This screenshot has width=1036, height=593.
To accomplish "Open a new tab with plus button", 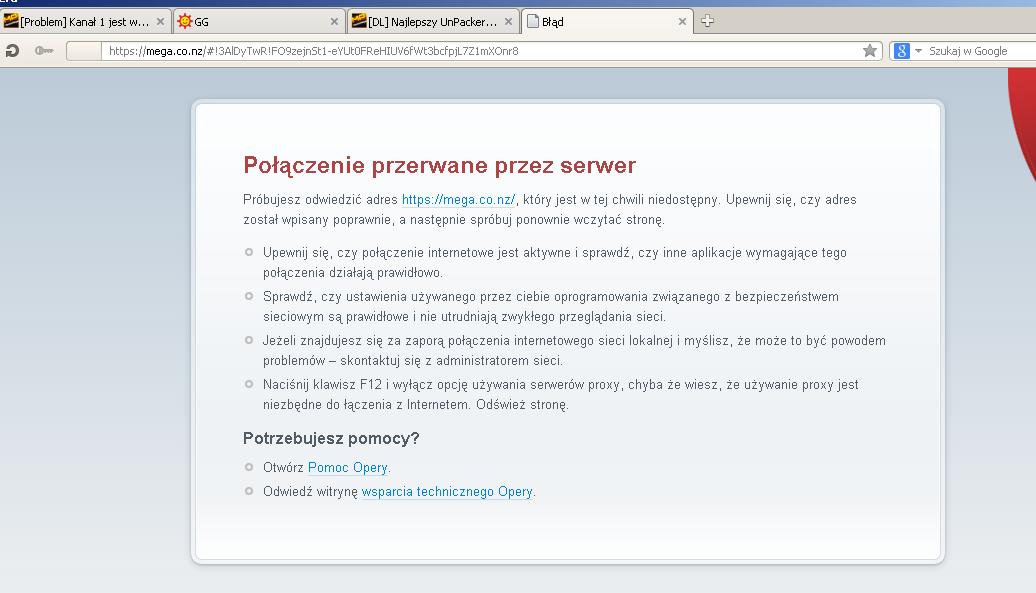I will coord(707,21).
